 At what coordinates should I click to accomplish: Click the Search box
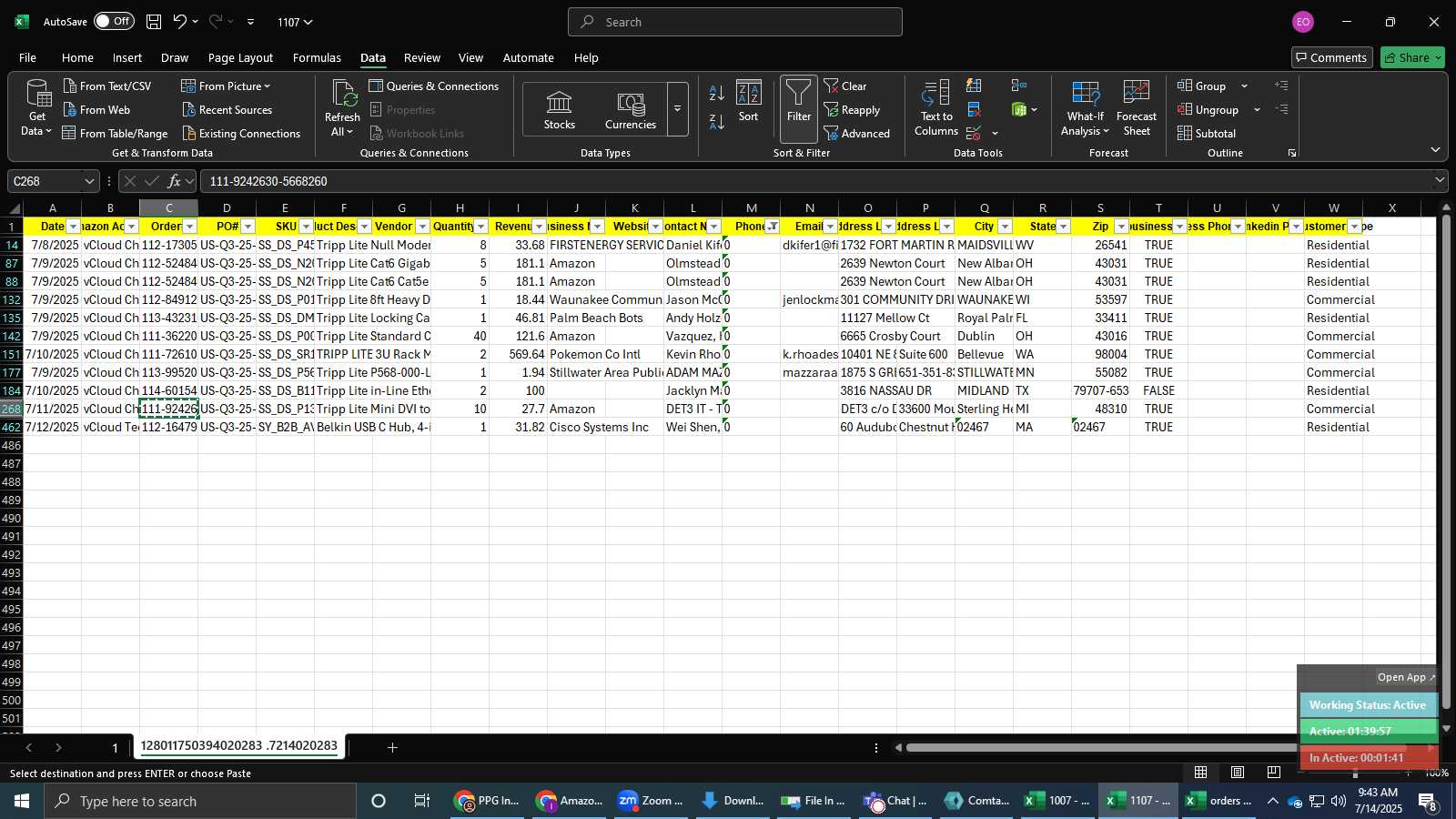coord(735,22)
